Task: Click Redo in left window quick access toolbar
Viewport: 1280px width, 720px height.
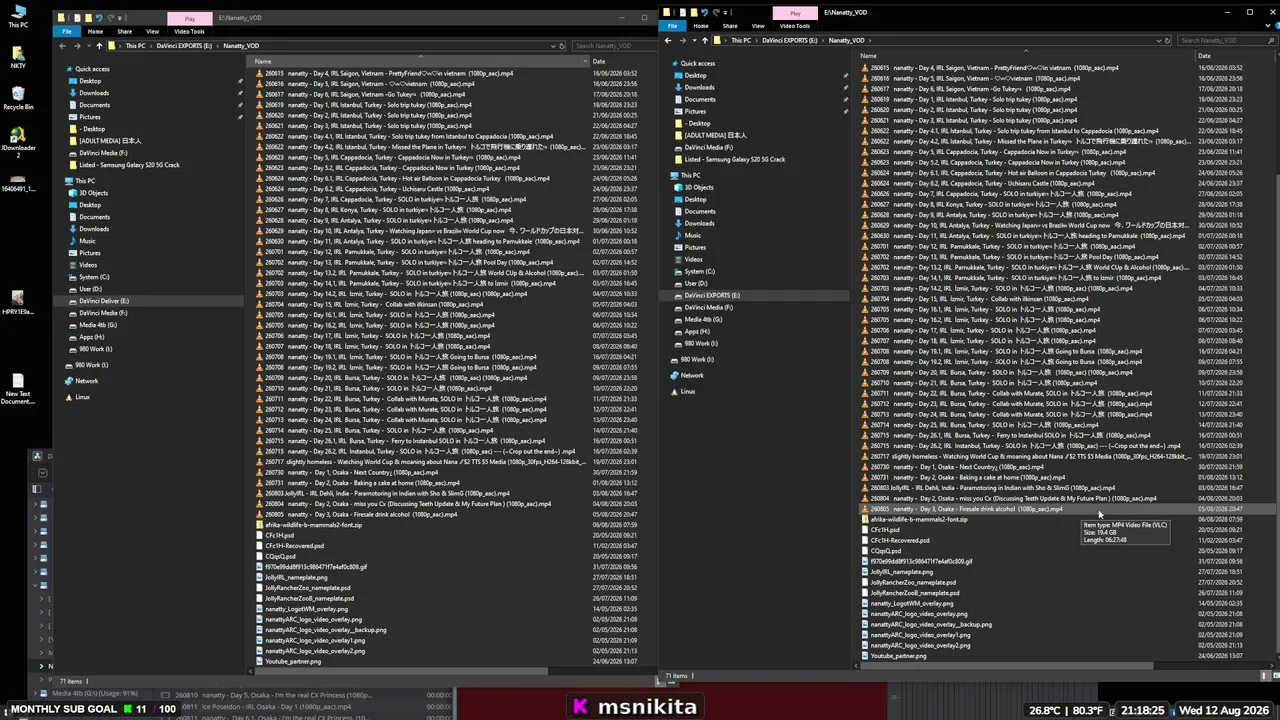Action: 110,17
